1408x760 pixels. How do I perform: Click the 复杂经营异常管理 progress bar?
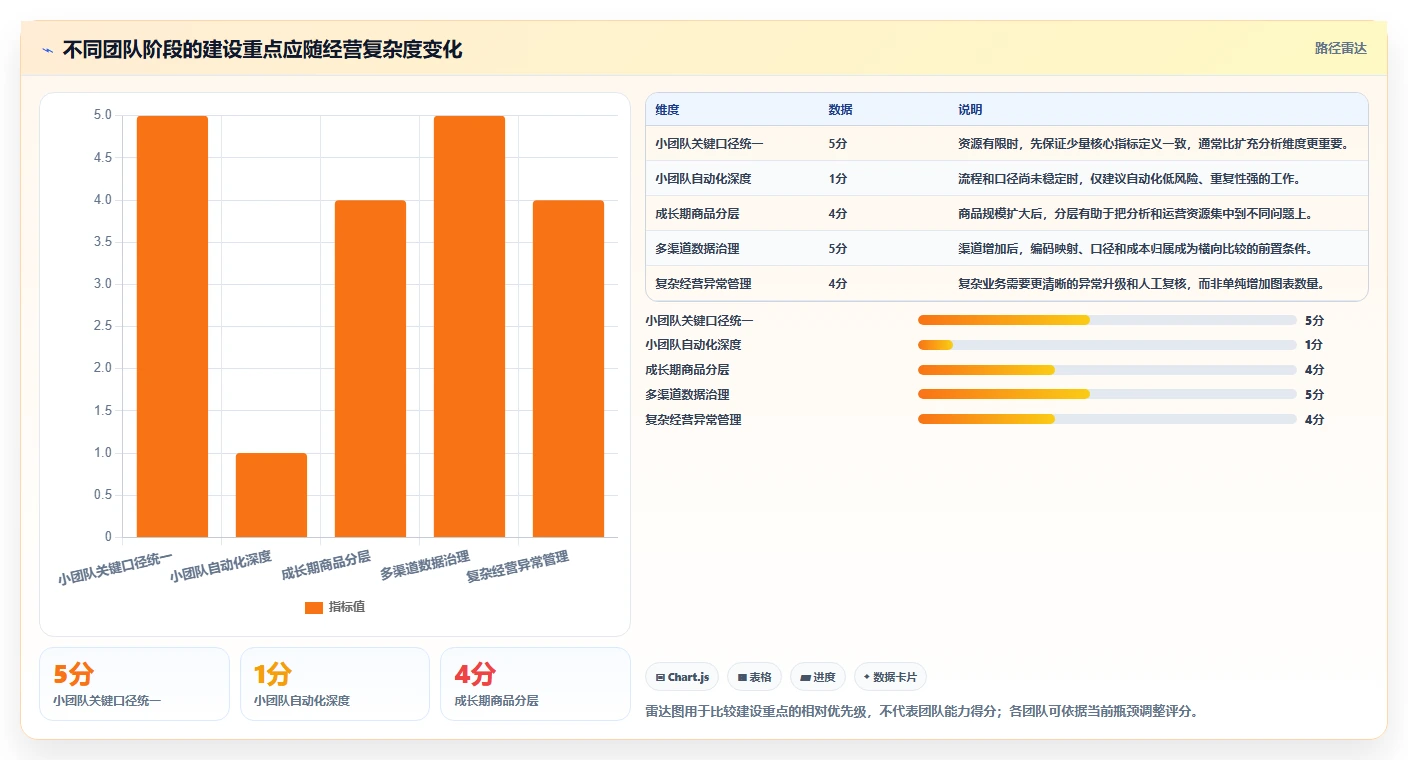1107,419
